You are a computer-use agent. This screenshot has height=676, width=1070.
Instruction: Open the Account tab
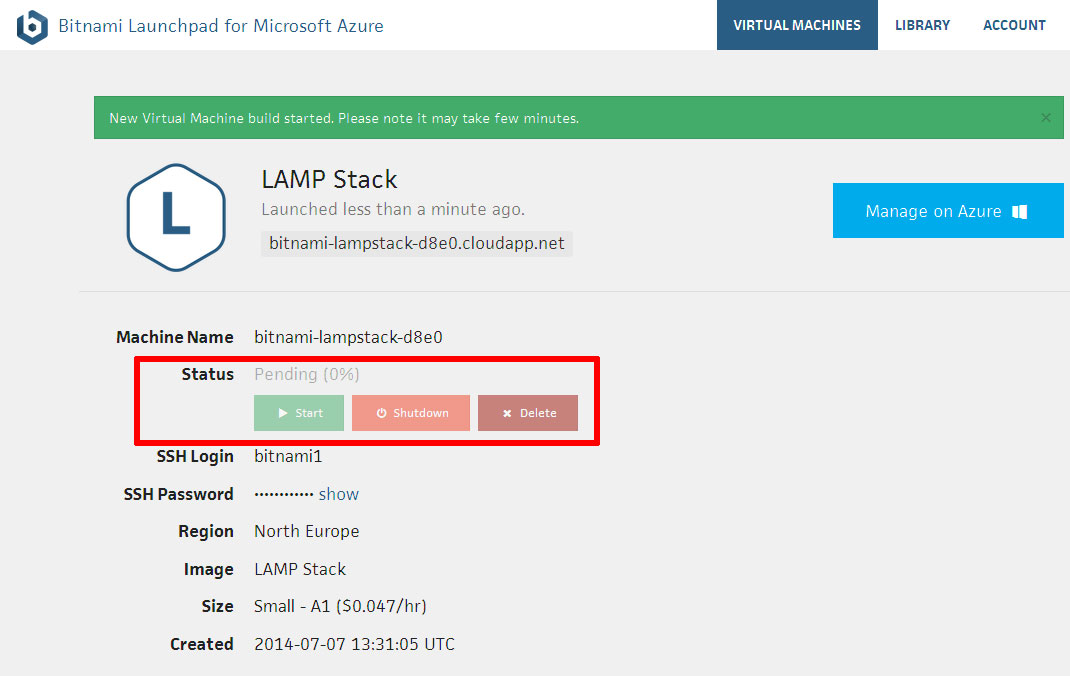click(1014, 25)
